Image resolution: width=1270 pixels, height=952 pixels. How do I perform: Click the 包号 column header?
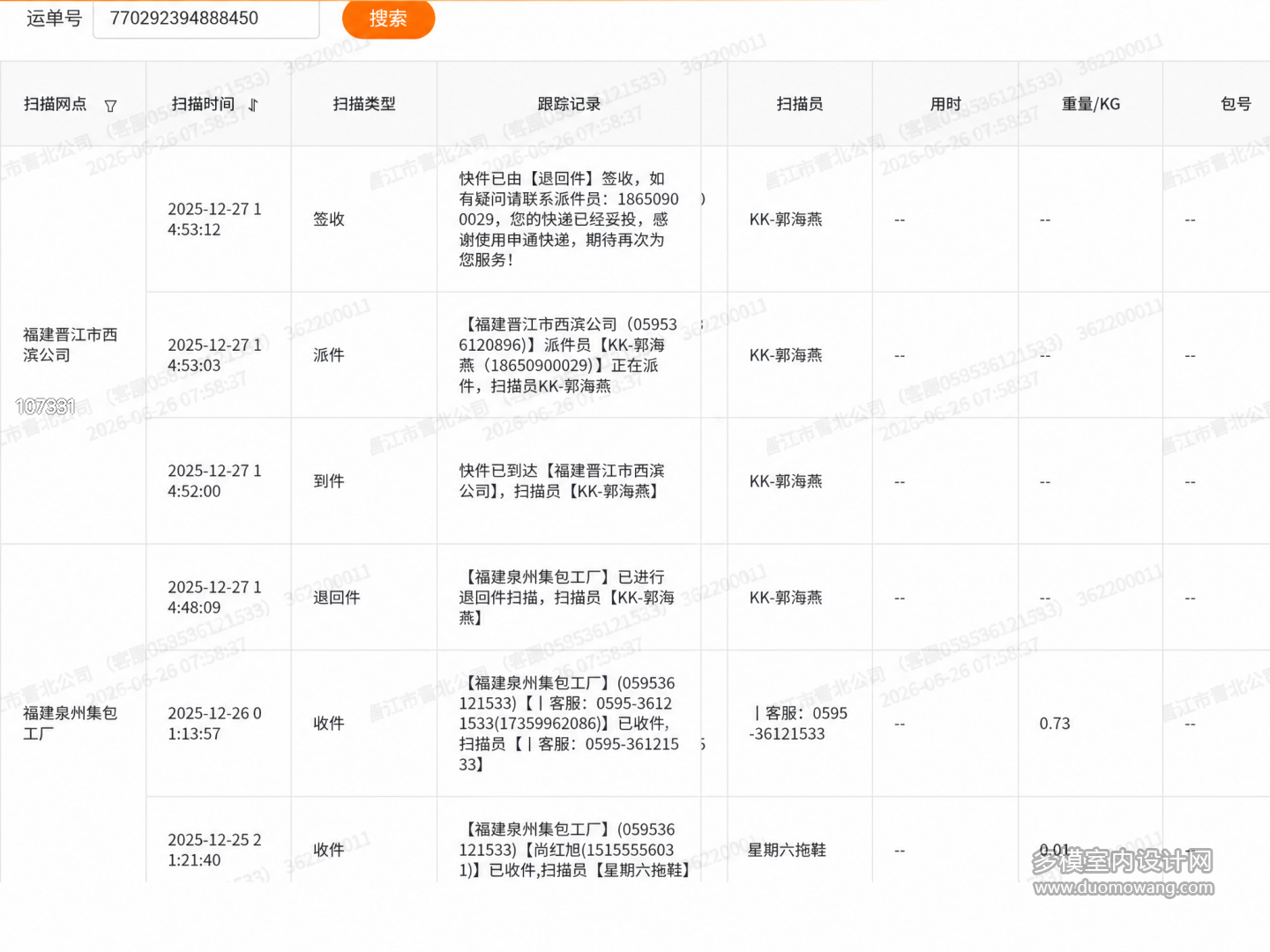[1236, 104]
